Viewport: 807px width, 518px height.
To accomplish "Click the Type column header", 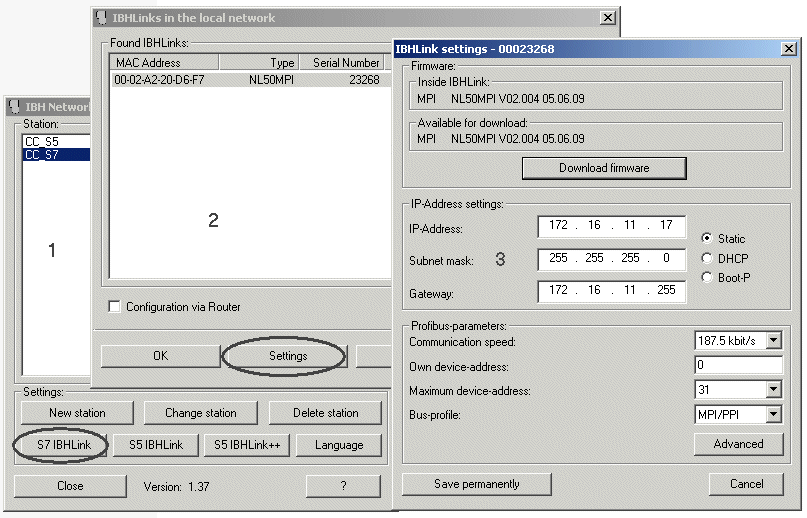I will [x=259, y=63].
